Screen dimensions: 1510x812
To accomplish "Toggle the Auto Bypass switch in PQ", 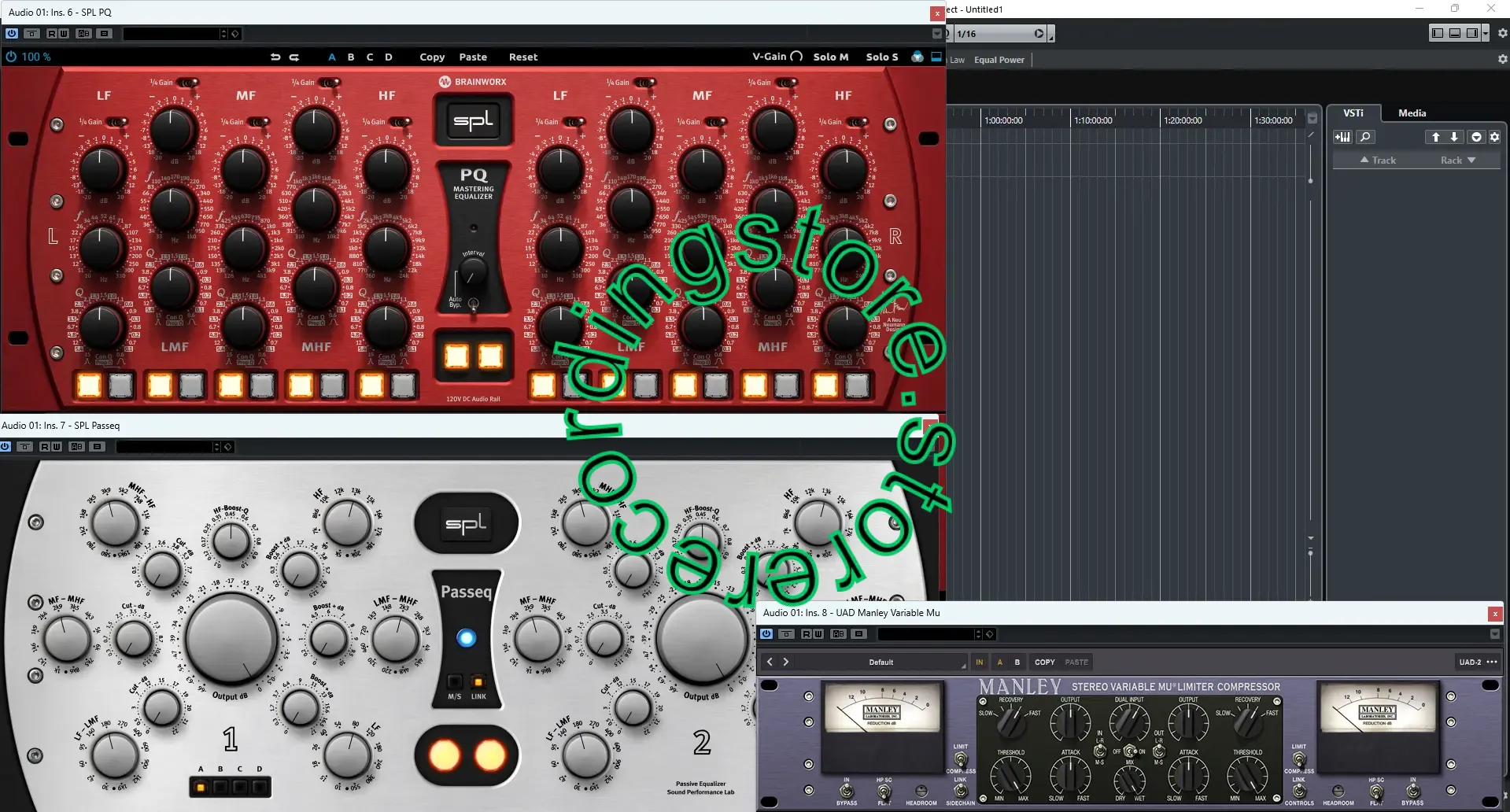I will pyautogui.click(x=474, y=304).
